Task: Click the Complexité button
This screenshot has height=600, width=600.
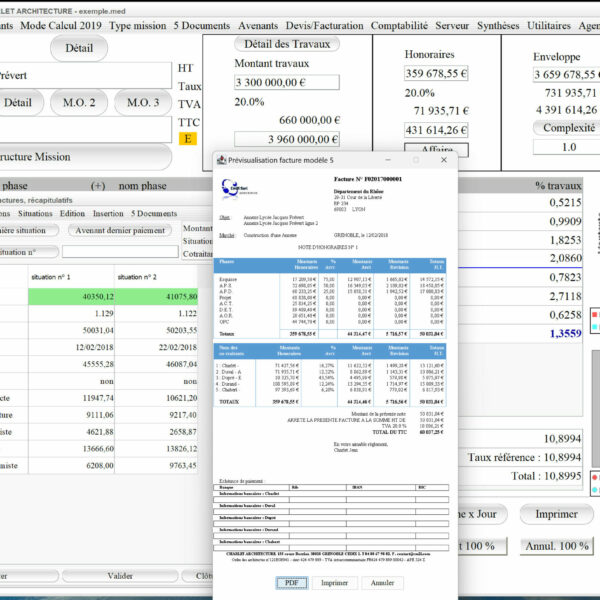Action: [567, 128]
